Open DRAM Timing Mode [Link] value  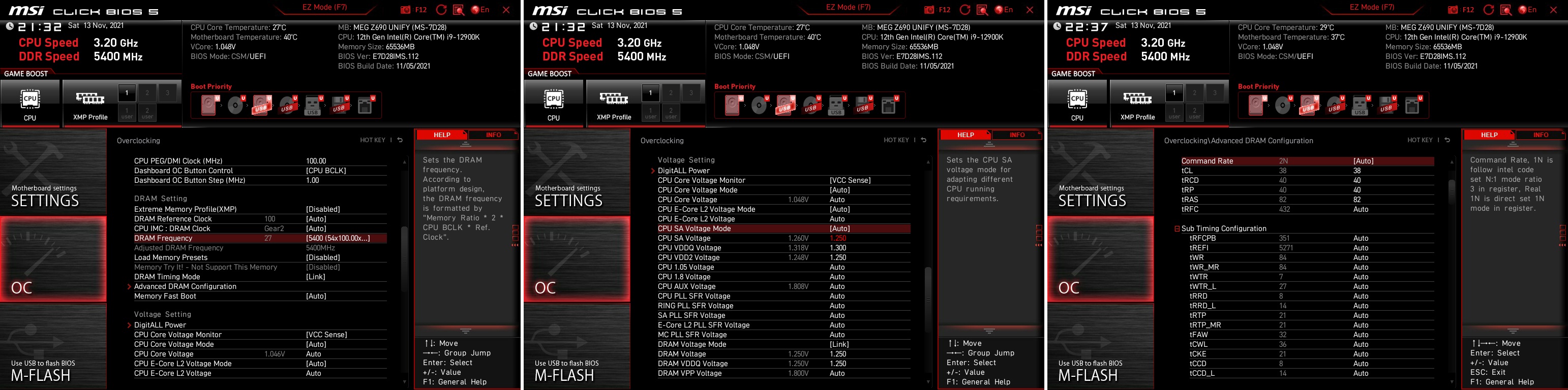point(315,277)
